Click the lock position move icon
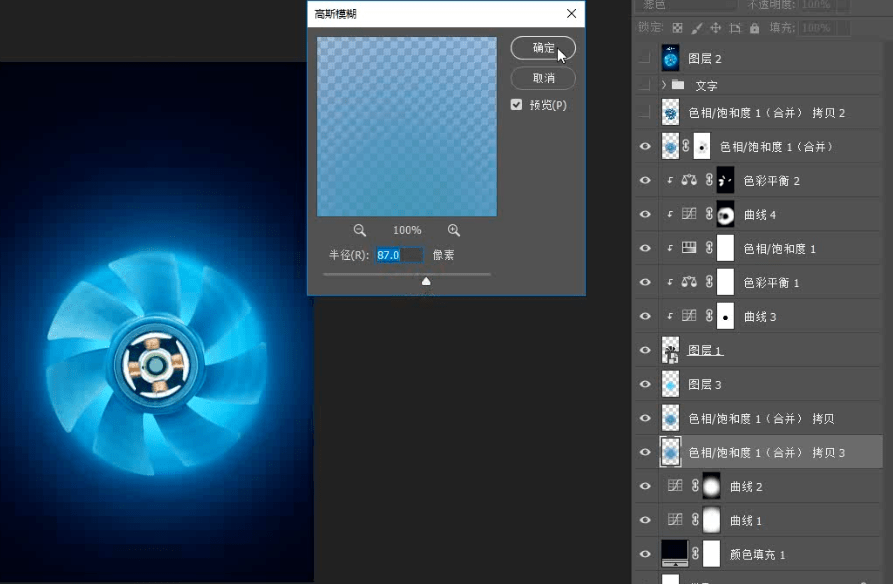The width and height of the screenshot is (893, 584). click(717, 28)
